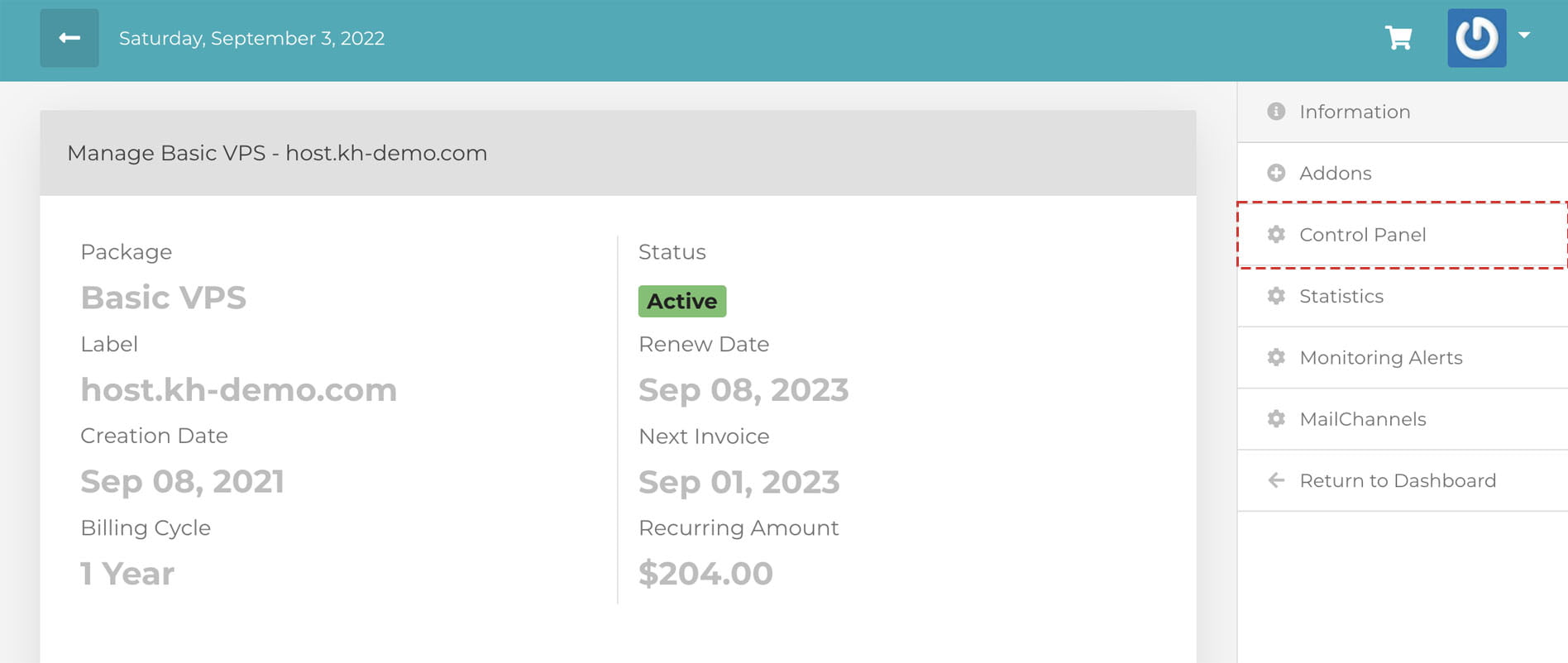
Task: Select Statistics in the sidebar
Action: tap(1341, 296)
